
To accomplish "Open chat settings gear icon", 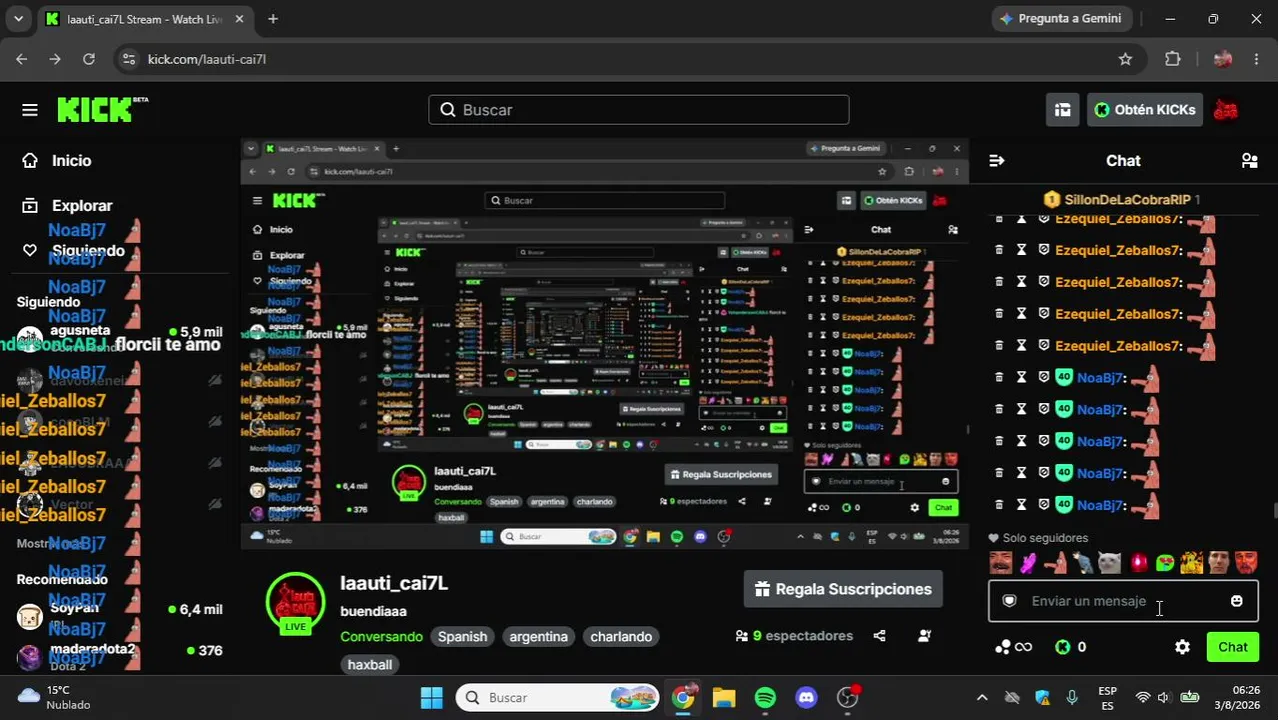I will tap(1182, 647).
